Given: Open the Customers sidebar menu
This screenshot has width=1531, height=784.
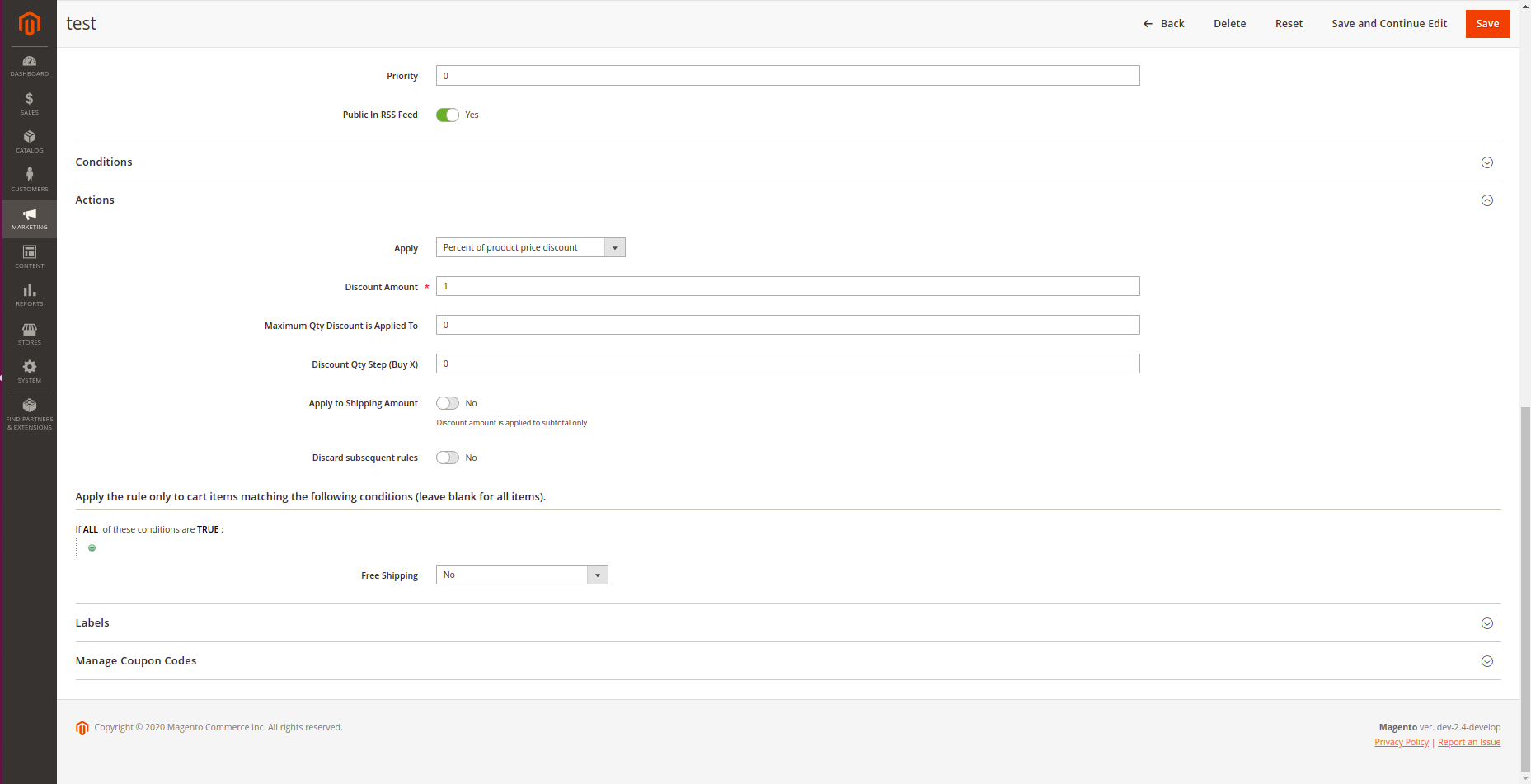Looking at the screenshot, I should [x=30, y=180].
